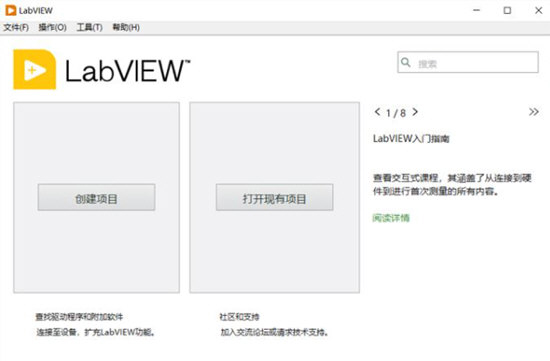550x361 pixels.
Task: Click the LabVIEW title bar icon
Action: point(11,10)
